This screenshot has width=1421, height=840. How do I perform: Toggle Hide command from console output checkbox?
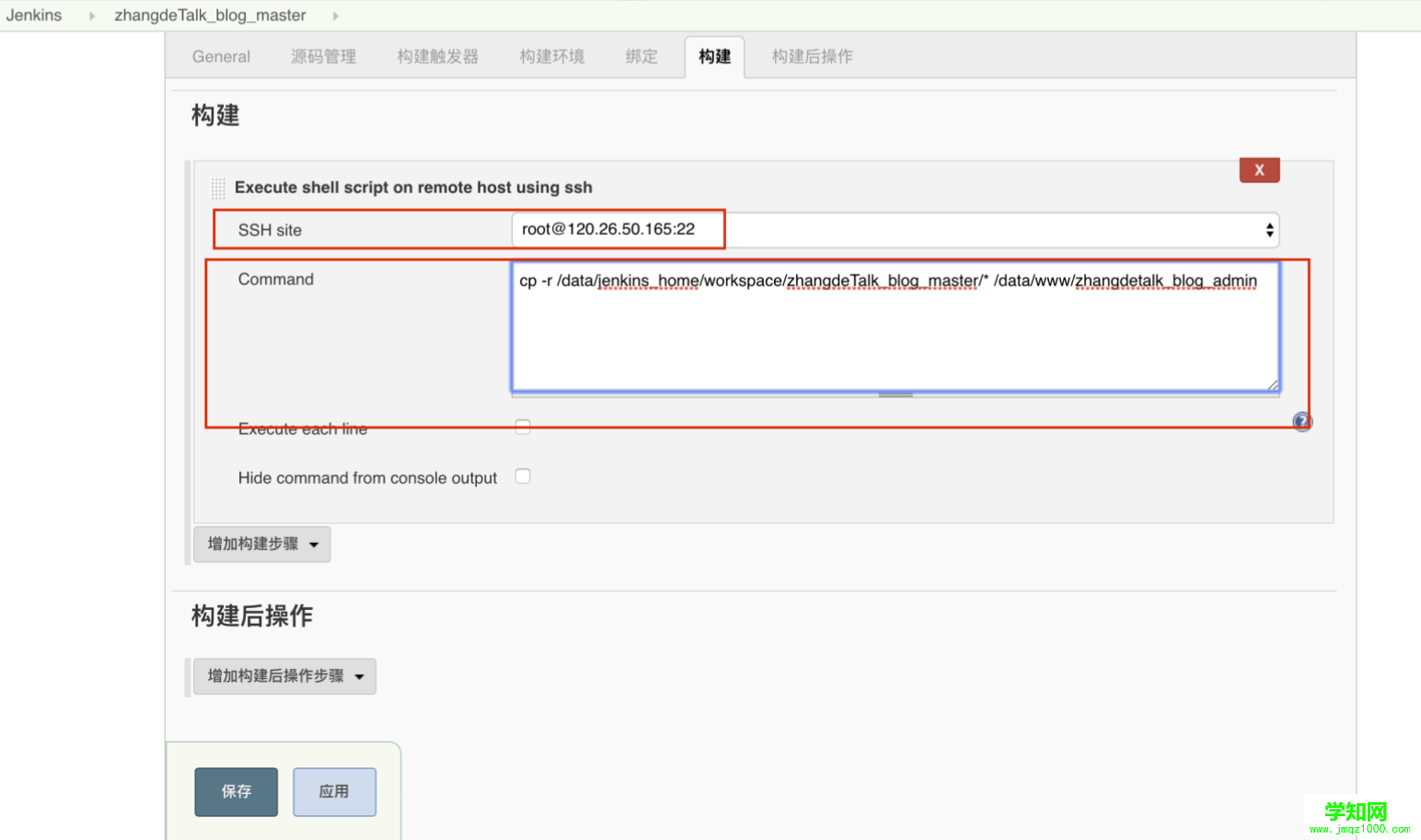523,477
